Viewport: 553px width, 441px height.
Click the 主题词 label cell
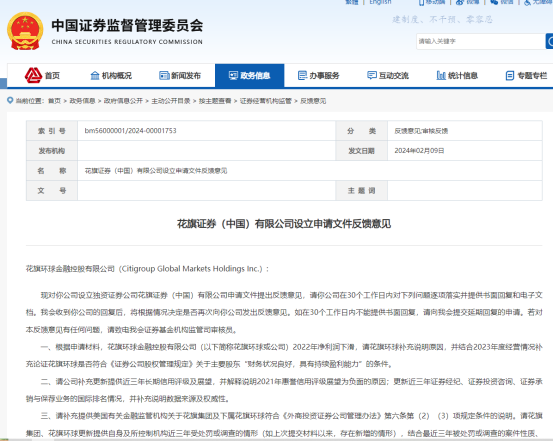coord(361,191)
